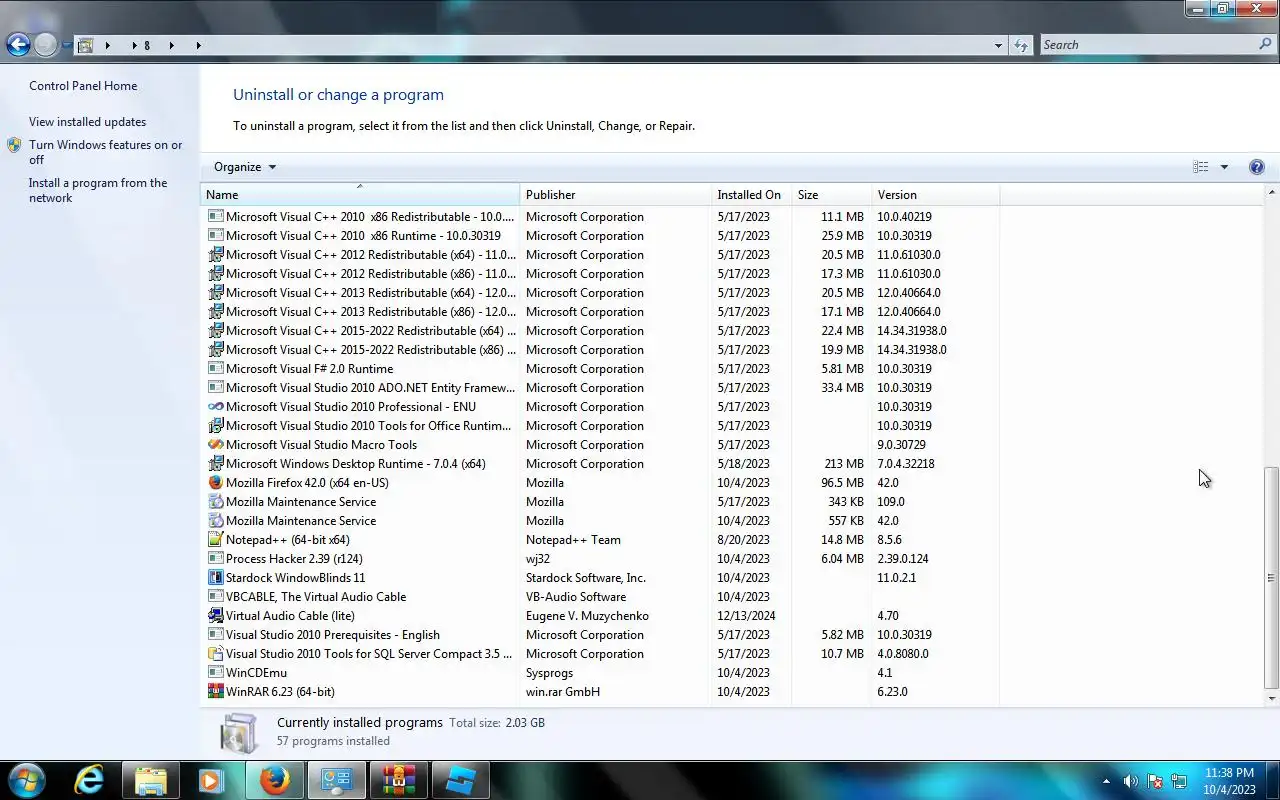
Task: Click the Windows Start orb
Action: pos(27,780)
